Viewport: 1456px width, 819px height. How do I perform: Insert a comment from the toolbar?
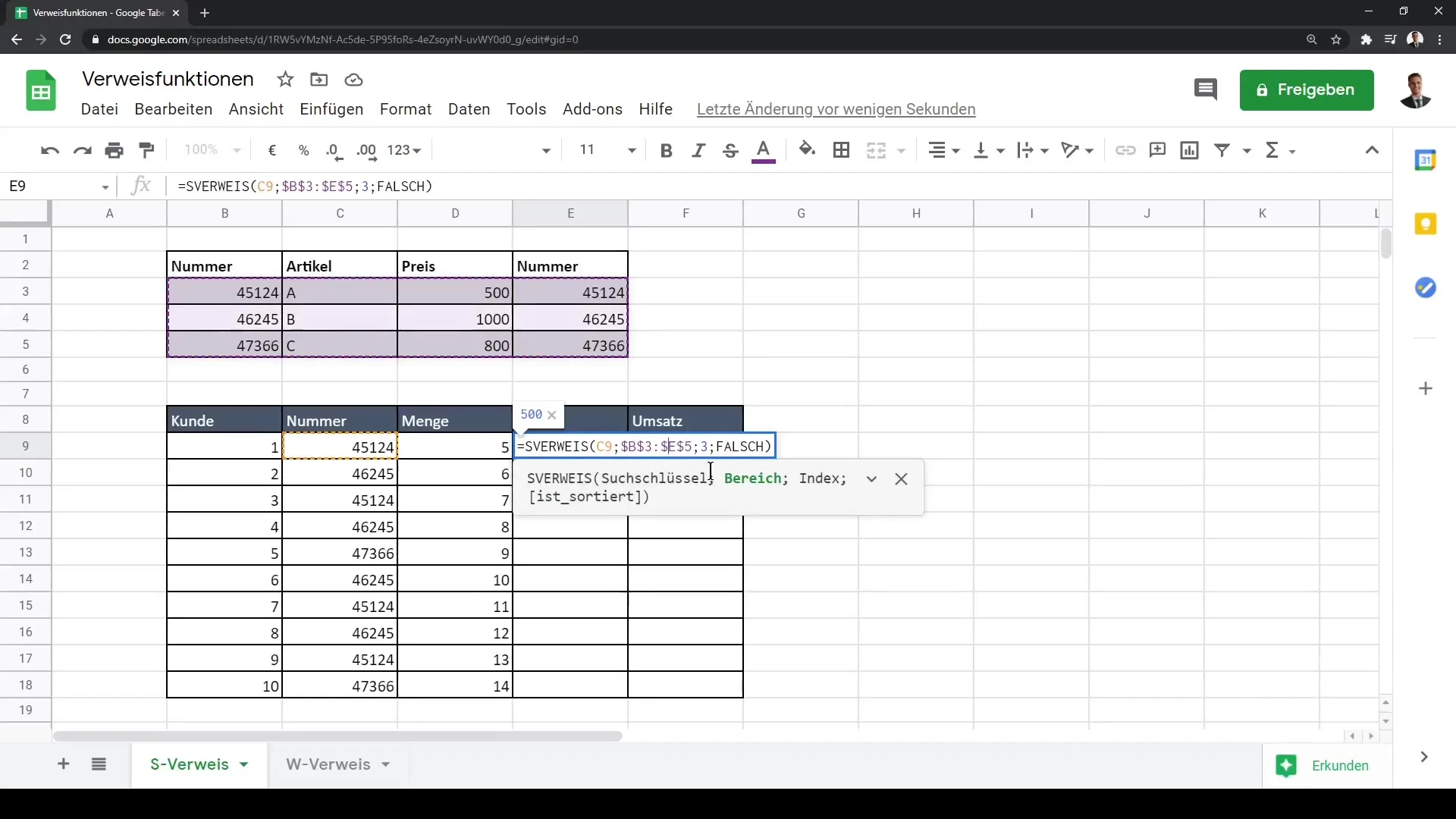[x=1157, y=150]
